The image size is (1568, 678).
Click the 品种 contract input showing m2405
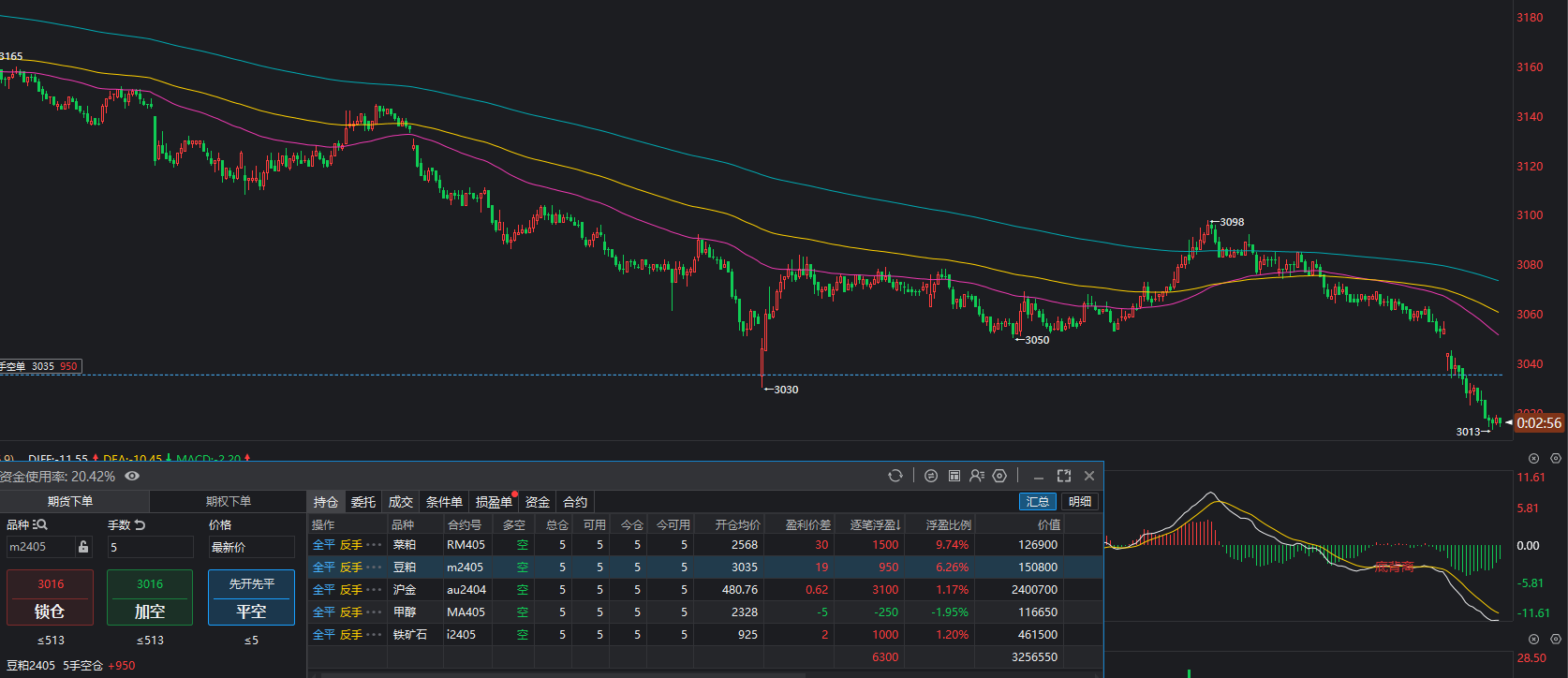pyautogui.click(x=41, y=547)
